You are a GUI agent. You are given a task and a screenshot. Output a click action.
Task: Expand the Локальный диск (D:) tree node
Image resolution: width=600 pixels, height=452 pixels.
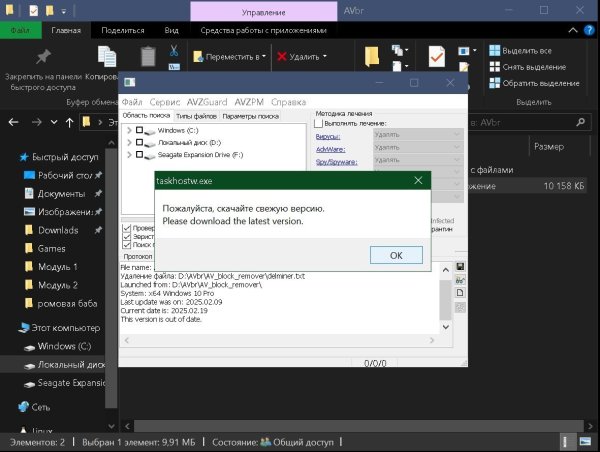[x=128, y=143]
